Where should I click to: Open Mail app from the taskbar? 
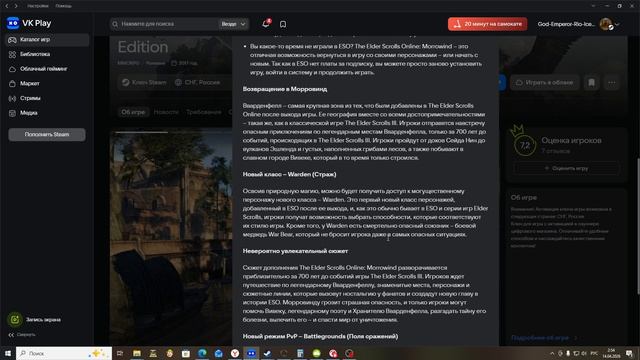click(218, 353)
